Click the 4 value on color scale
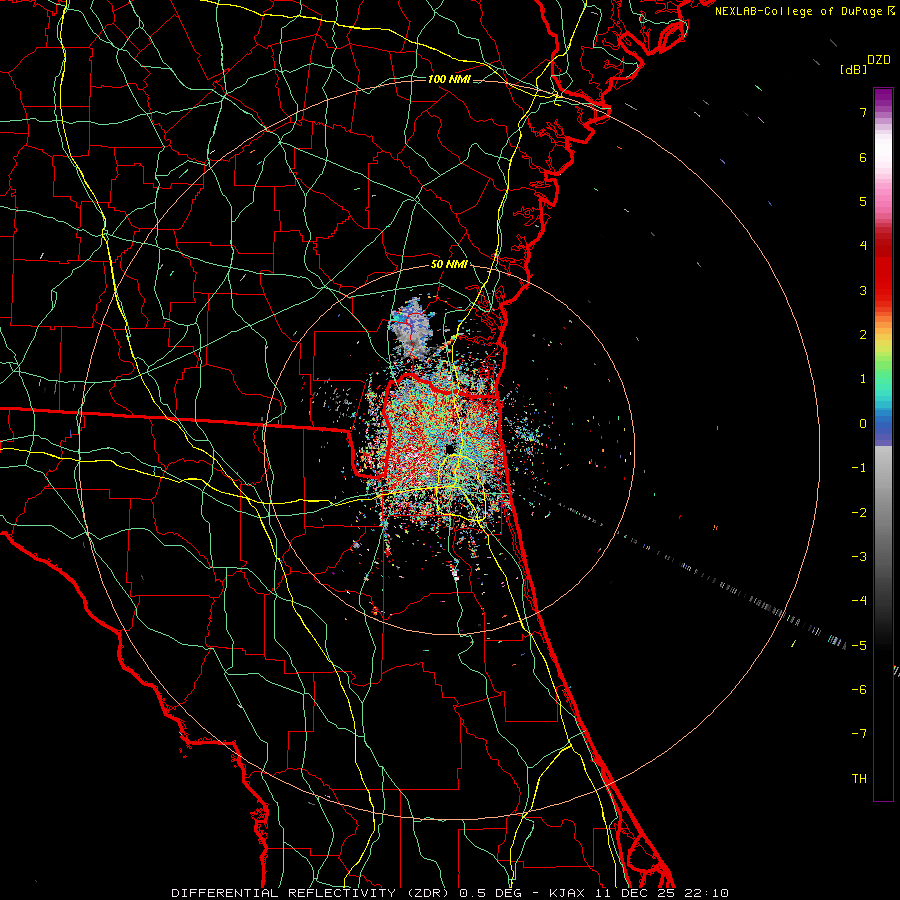900x900 pixels. 863,246
